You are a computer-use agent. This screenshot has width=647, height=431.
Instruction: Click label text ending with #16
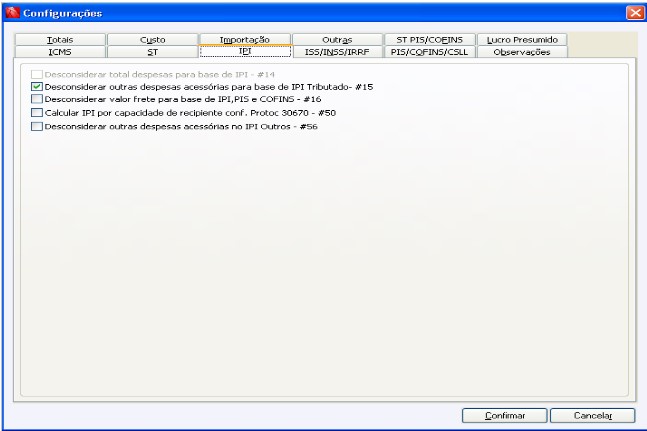[183, 99]
